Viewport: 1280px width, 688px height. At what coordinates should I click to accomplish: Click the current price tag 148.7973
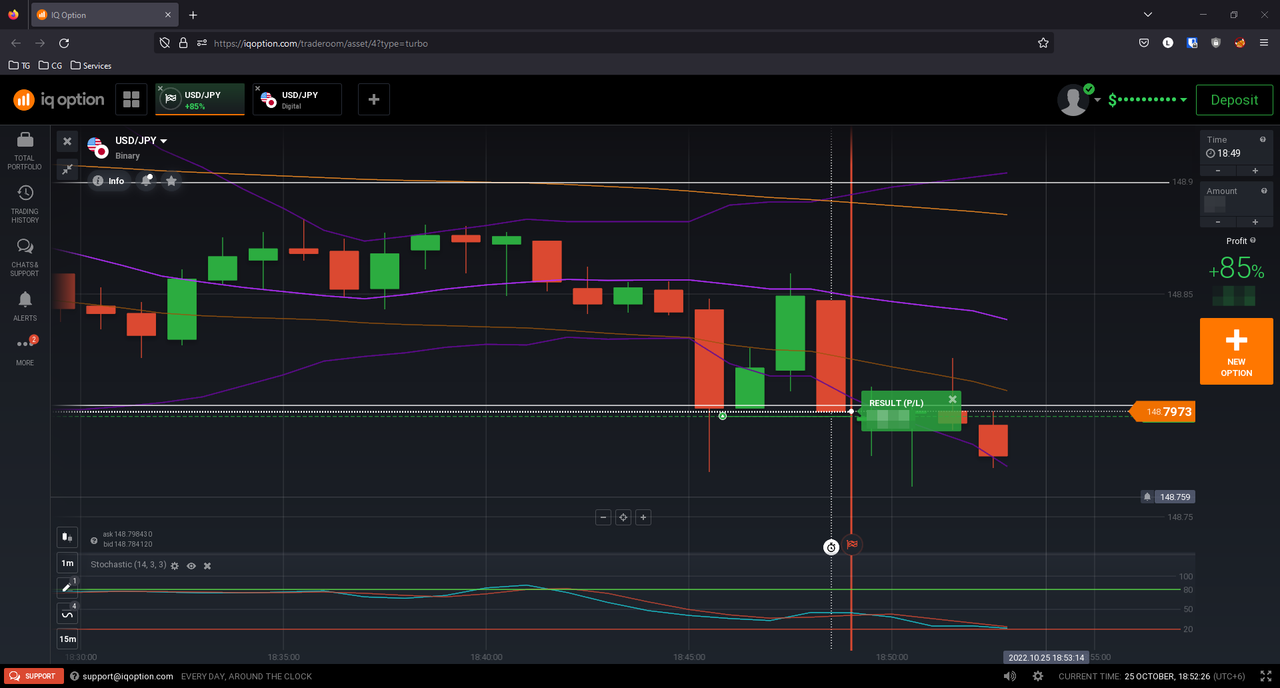tap(1162, 411)
